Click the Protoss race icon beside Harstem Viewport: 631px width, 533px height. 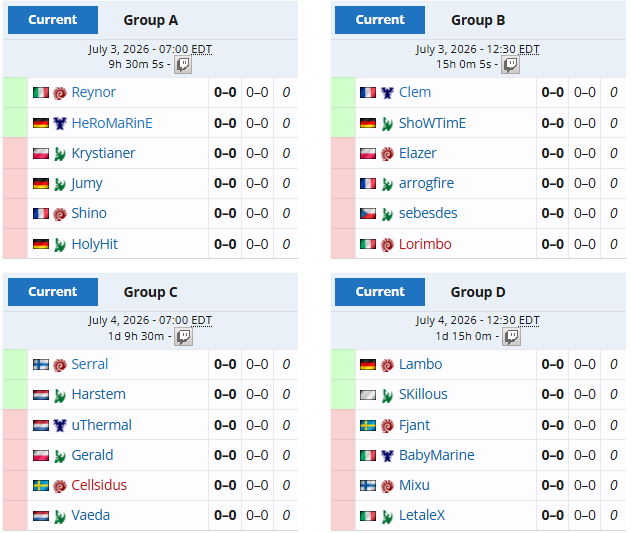pos(60,396)
